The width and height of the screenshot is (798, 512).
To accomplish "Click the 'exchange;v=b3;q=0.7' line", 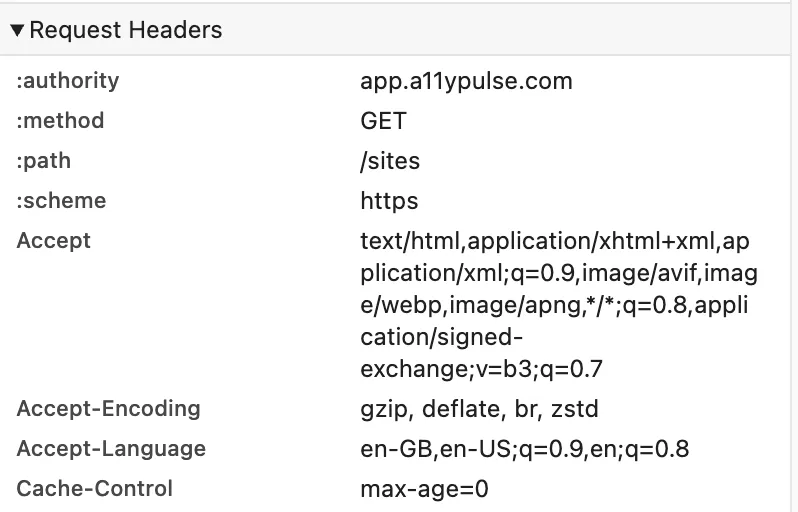I will (481, 369).
